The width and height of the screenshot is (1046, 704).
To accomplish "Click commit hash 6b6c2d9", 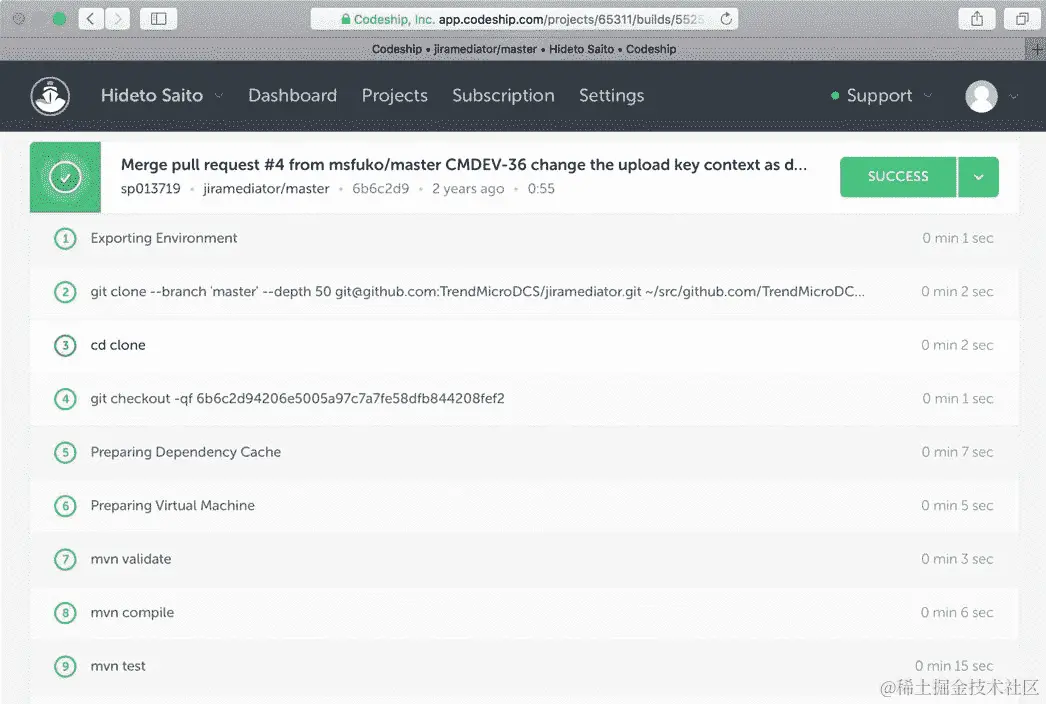I will [380, 189].
